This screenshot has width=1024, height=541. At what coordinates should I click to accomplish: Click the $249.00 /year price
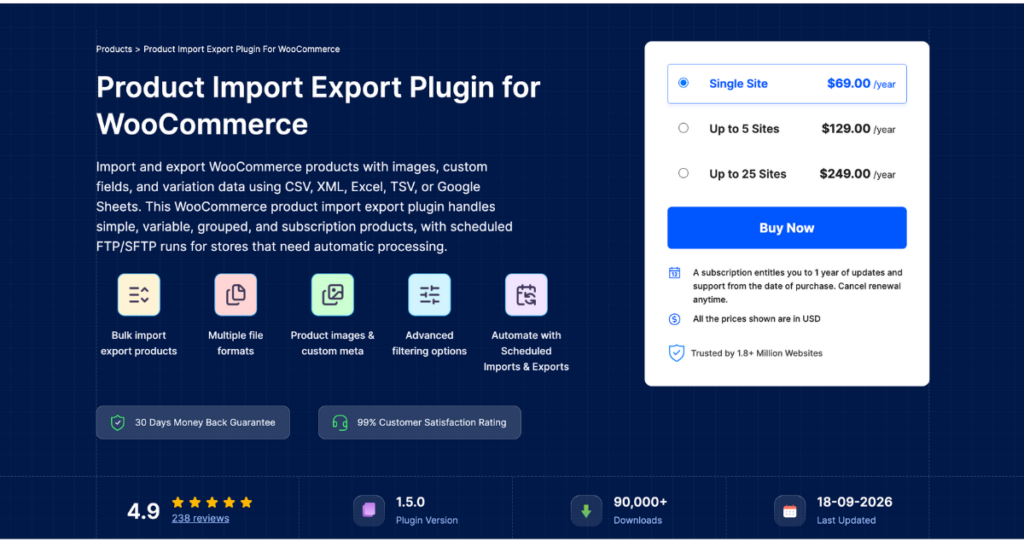tap(857, 174)
